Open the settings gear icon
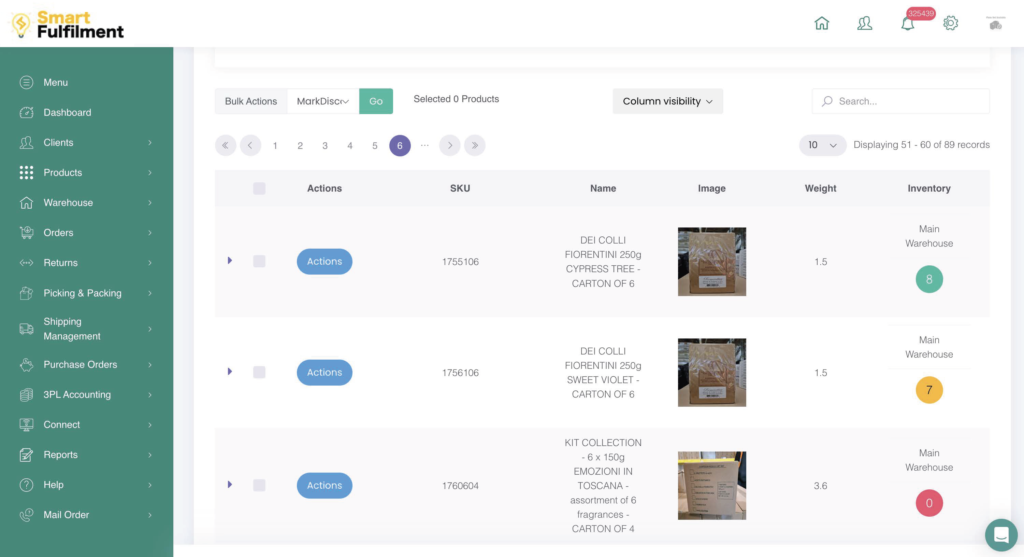Image resolution: width=1024 pixels, height=557 pixels. 951,23
